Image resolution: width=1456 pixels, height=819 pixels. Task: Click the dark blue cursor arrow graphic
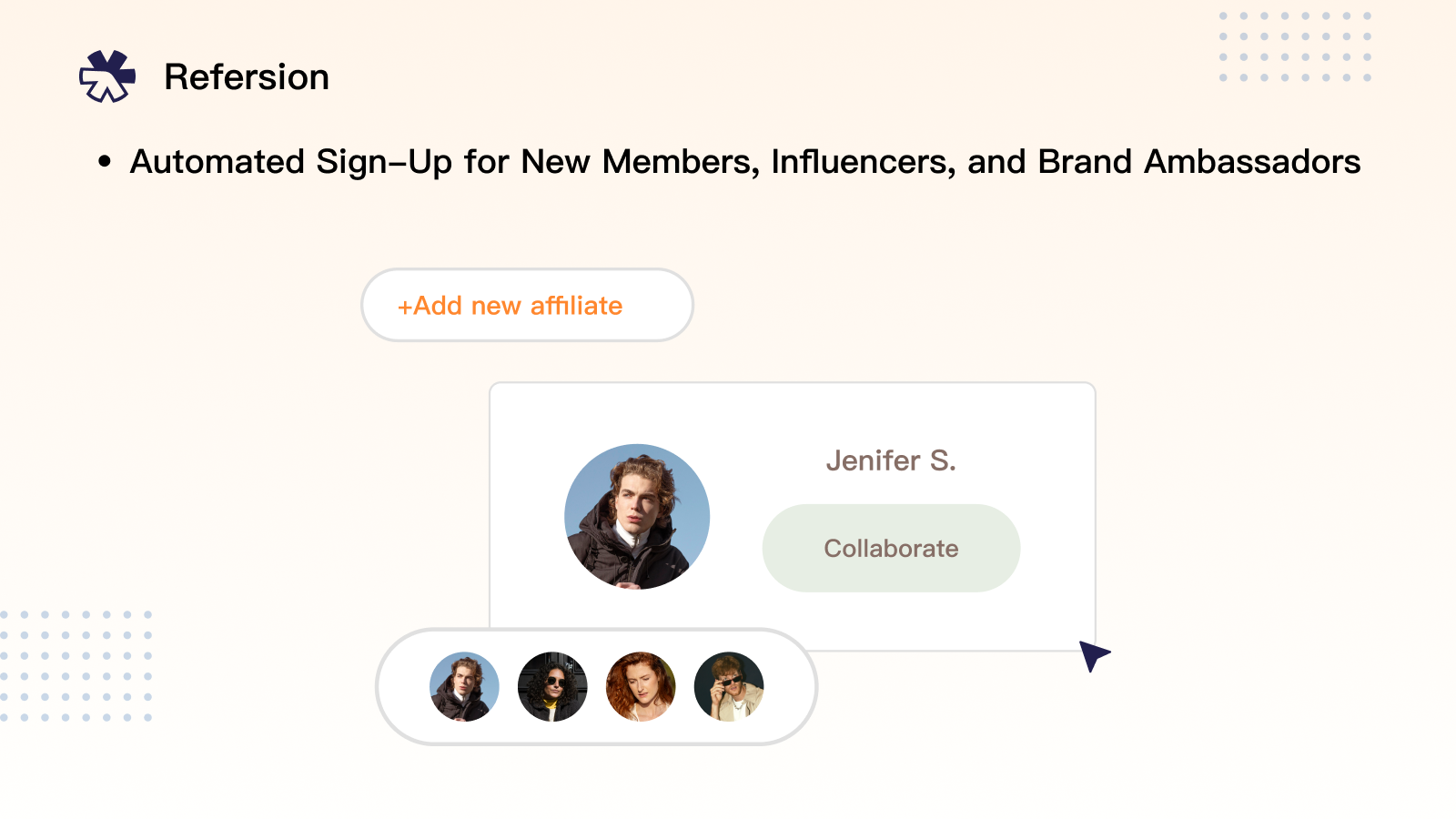1093,655
